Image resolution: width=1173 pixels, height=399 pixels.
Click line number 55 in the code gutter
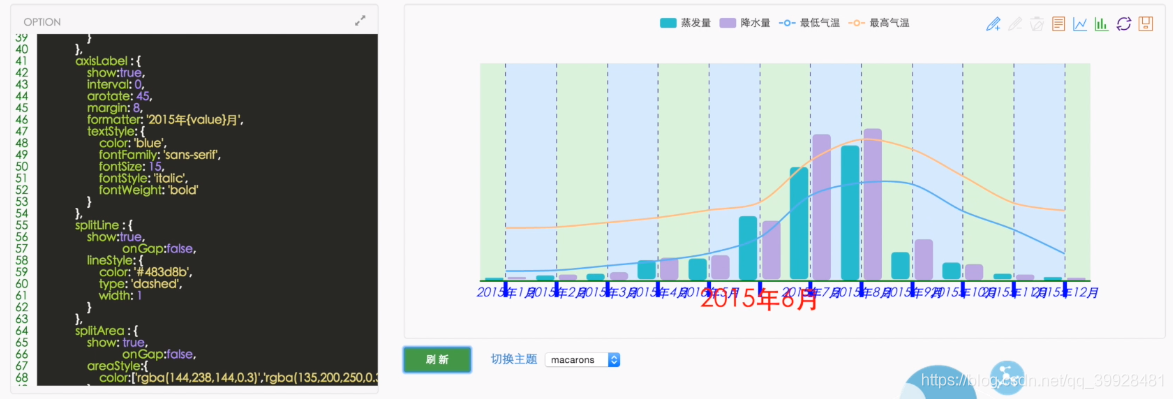point(22,225)
